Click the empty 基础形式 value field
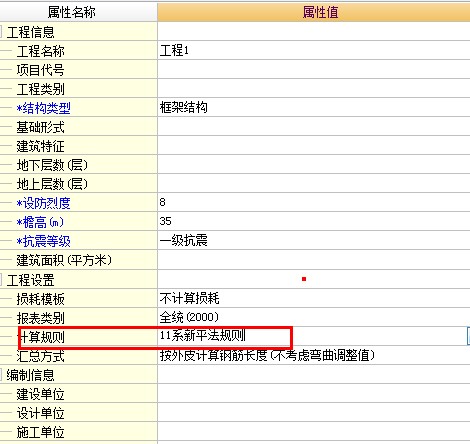This screenshot has width=470, height=444. [314, 127]
